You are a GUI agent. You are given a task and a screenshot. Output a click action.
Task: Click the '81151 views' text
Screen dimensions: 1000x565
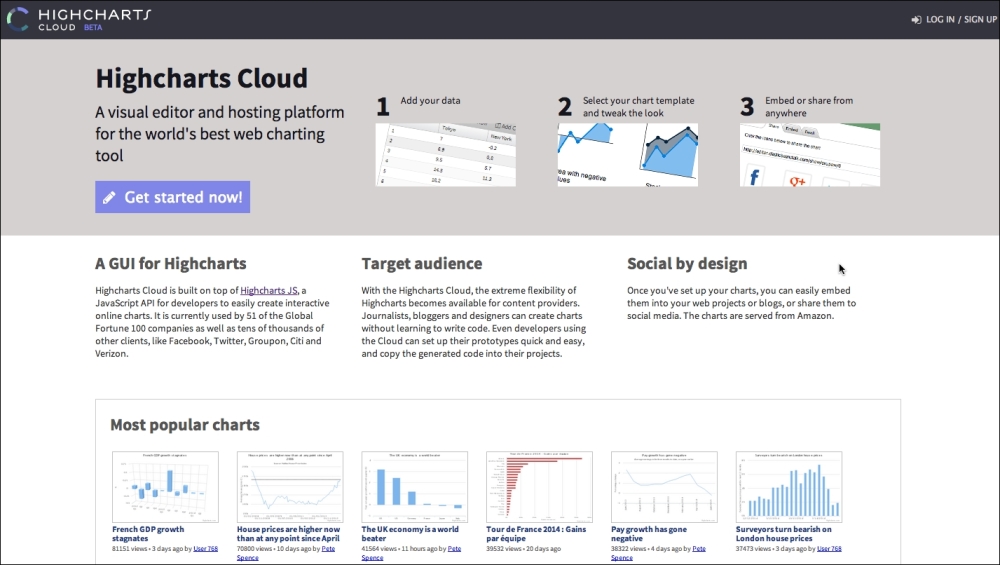[x=129, y=548]
